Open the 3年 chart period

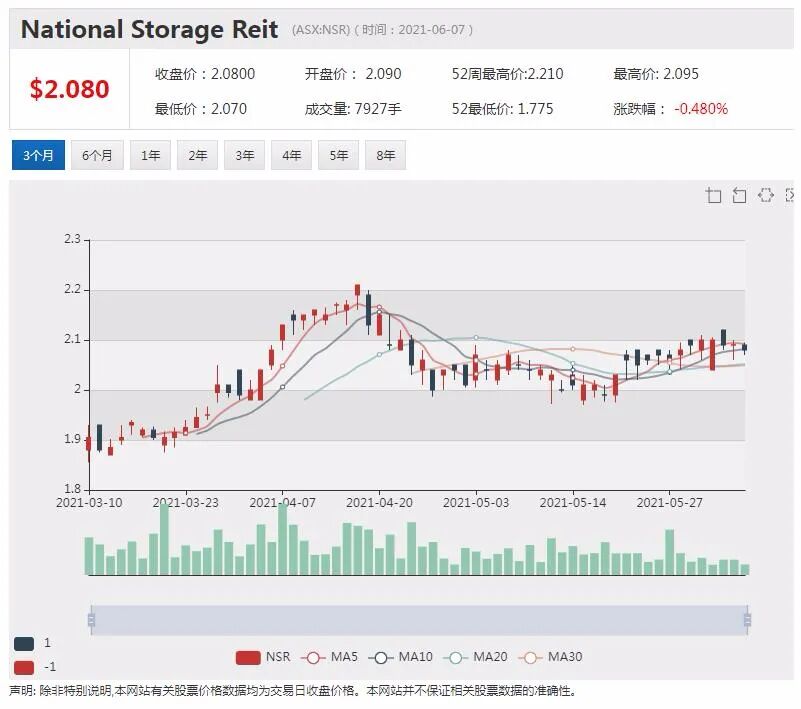(x=245, y=155)
